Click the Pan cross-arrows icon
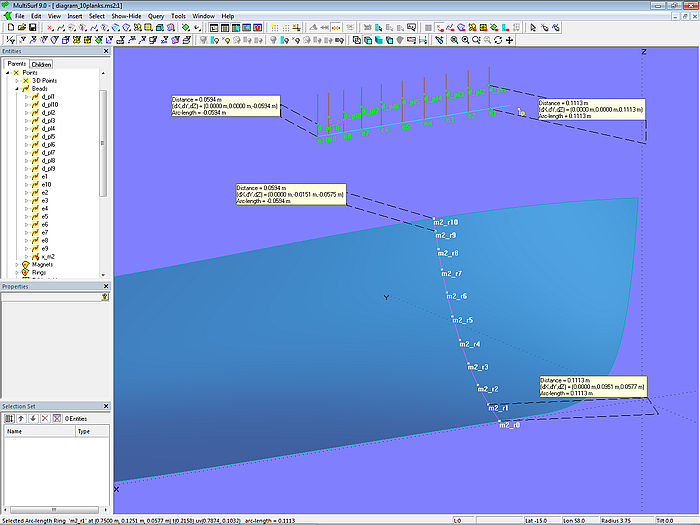The width and height of the screenshot is (700, 525). 510,40
